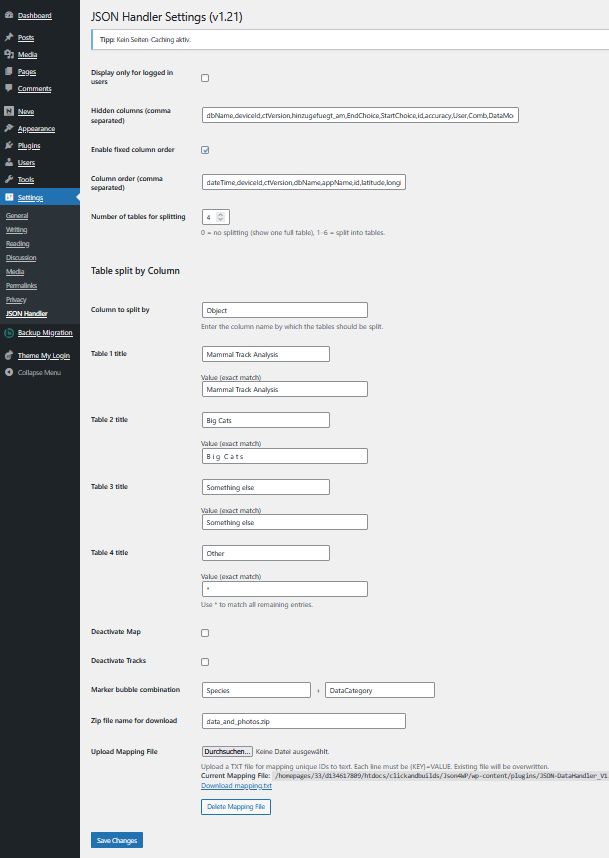Uncheck Enable fixed column order
609x858 pixels.
pyautogui.click(x=205, y=150)
